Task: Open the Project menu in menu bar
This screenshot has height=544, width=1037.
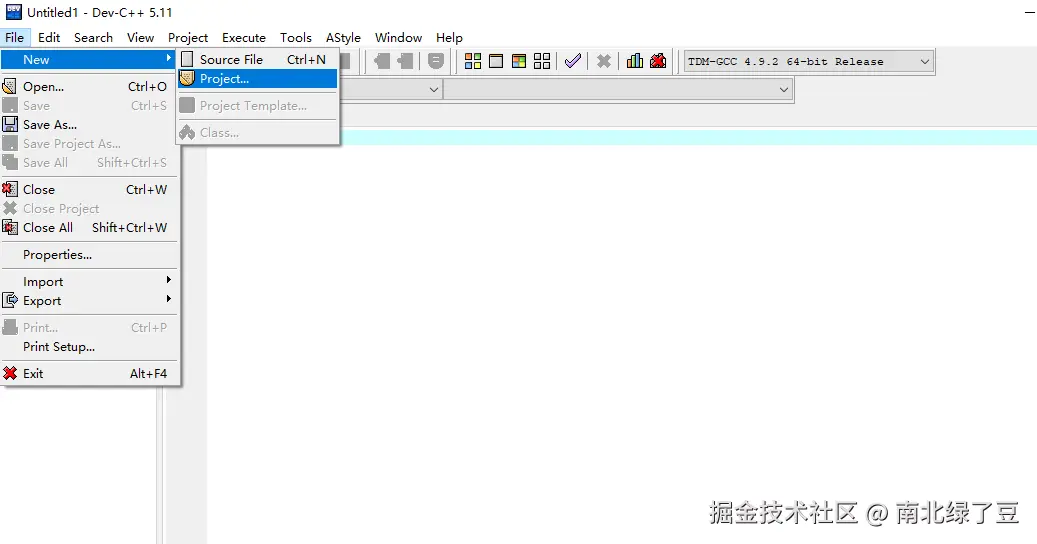Action: point(188,38)
